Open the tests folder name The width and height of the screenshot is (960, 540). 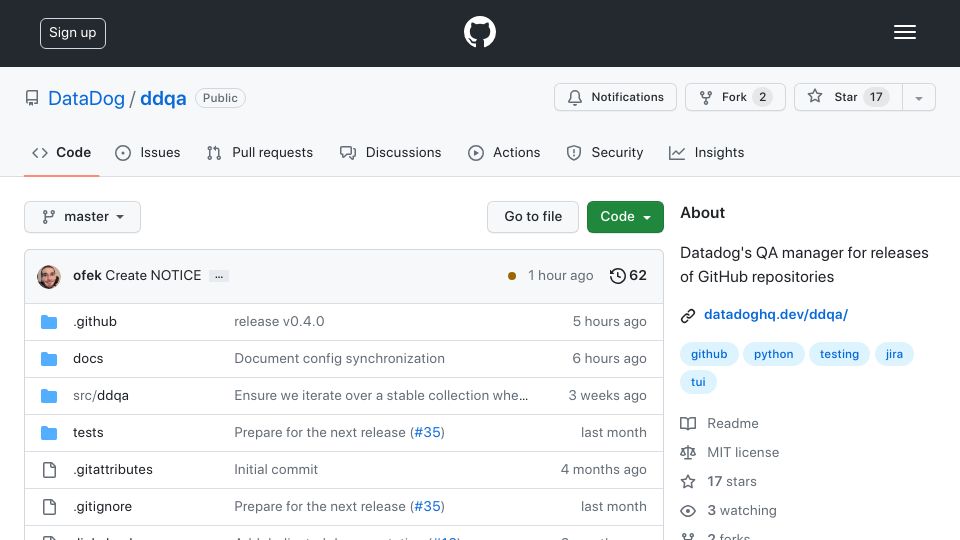[88, 433]
